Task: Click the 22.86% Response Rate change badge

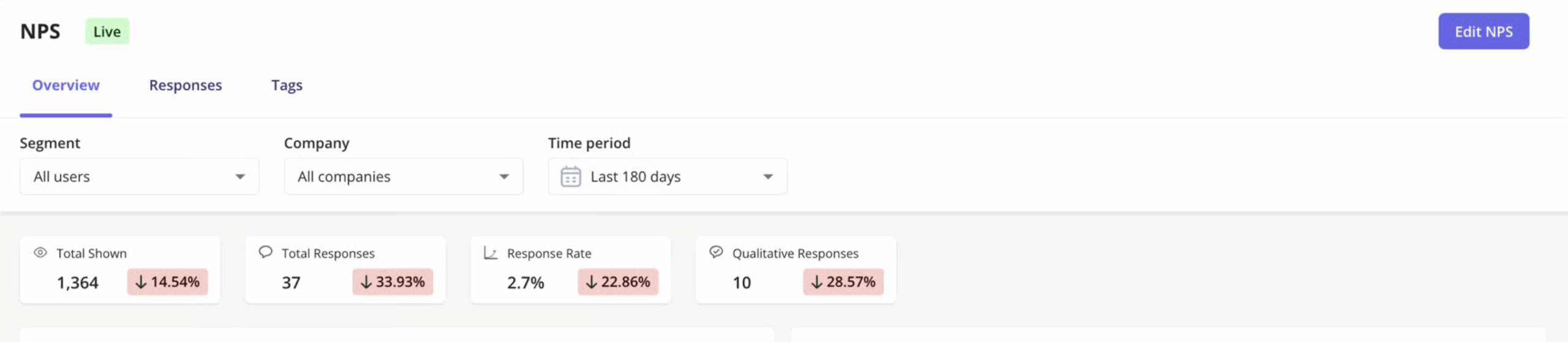Action: coord(618,282)
